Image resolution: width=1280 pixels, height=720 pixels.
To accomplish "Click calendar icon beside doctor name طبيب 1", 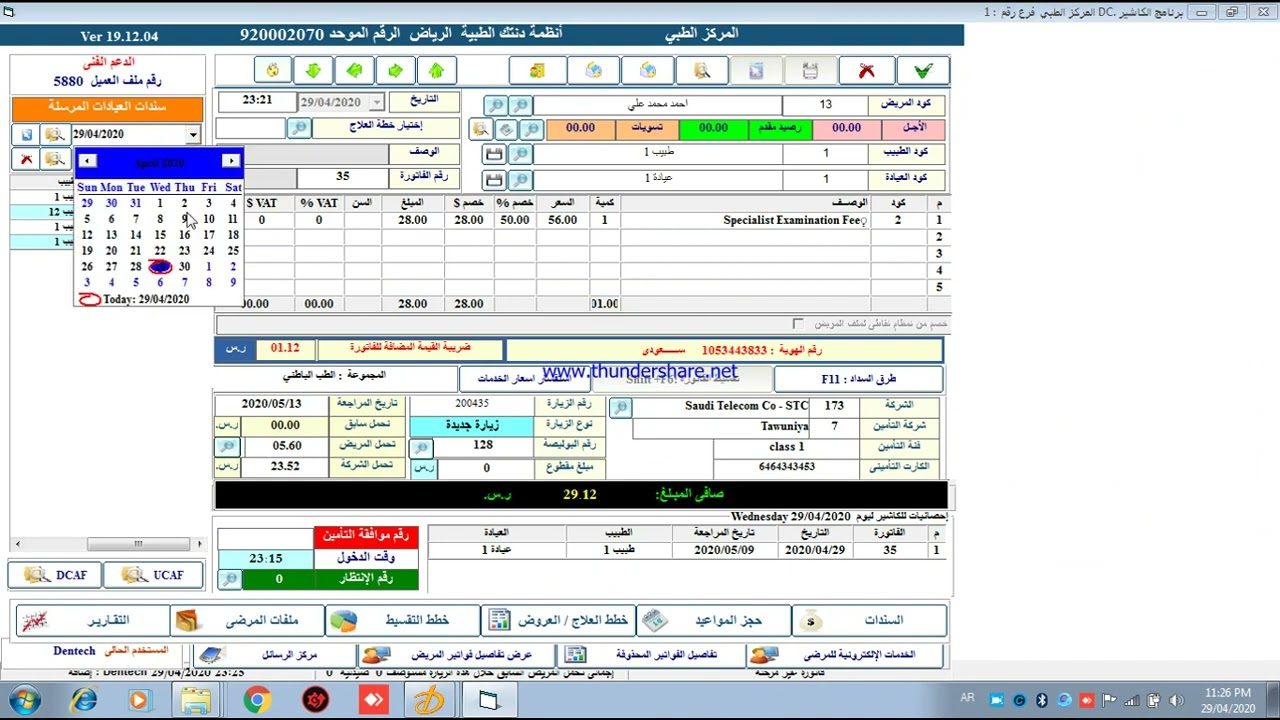I will point(494,154).
